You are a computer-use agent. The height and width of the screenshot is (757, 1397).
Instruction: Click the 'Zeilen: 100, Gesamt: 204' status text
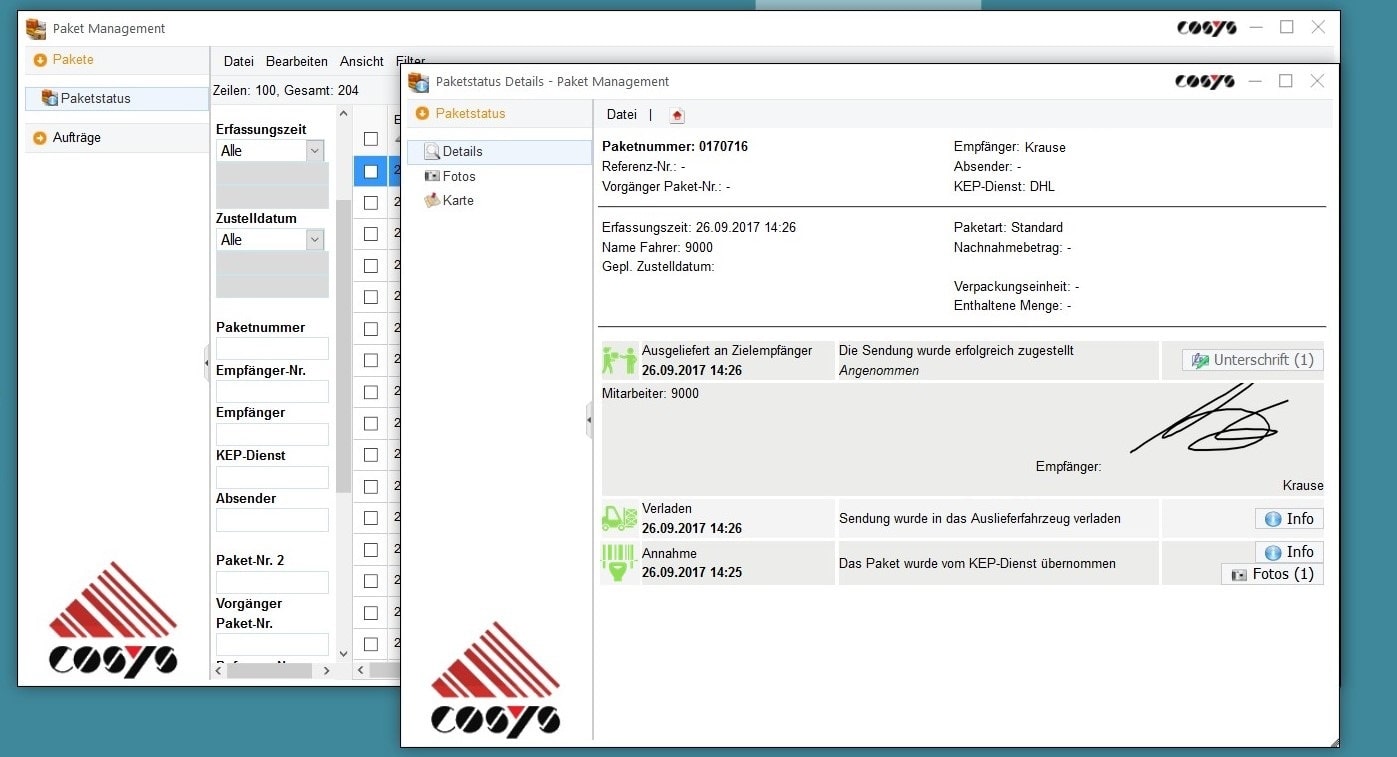pyautogui.click(x=286, y=91)
